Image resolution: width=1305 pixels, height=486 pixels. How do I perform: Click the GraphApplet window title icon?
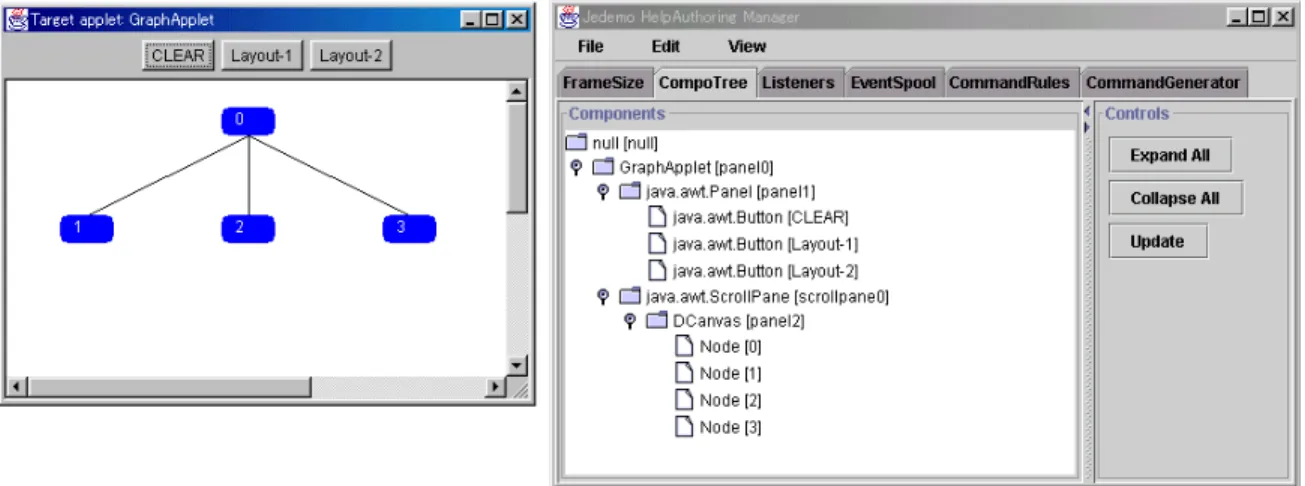[17, 20]
